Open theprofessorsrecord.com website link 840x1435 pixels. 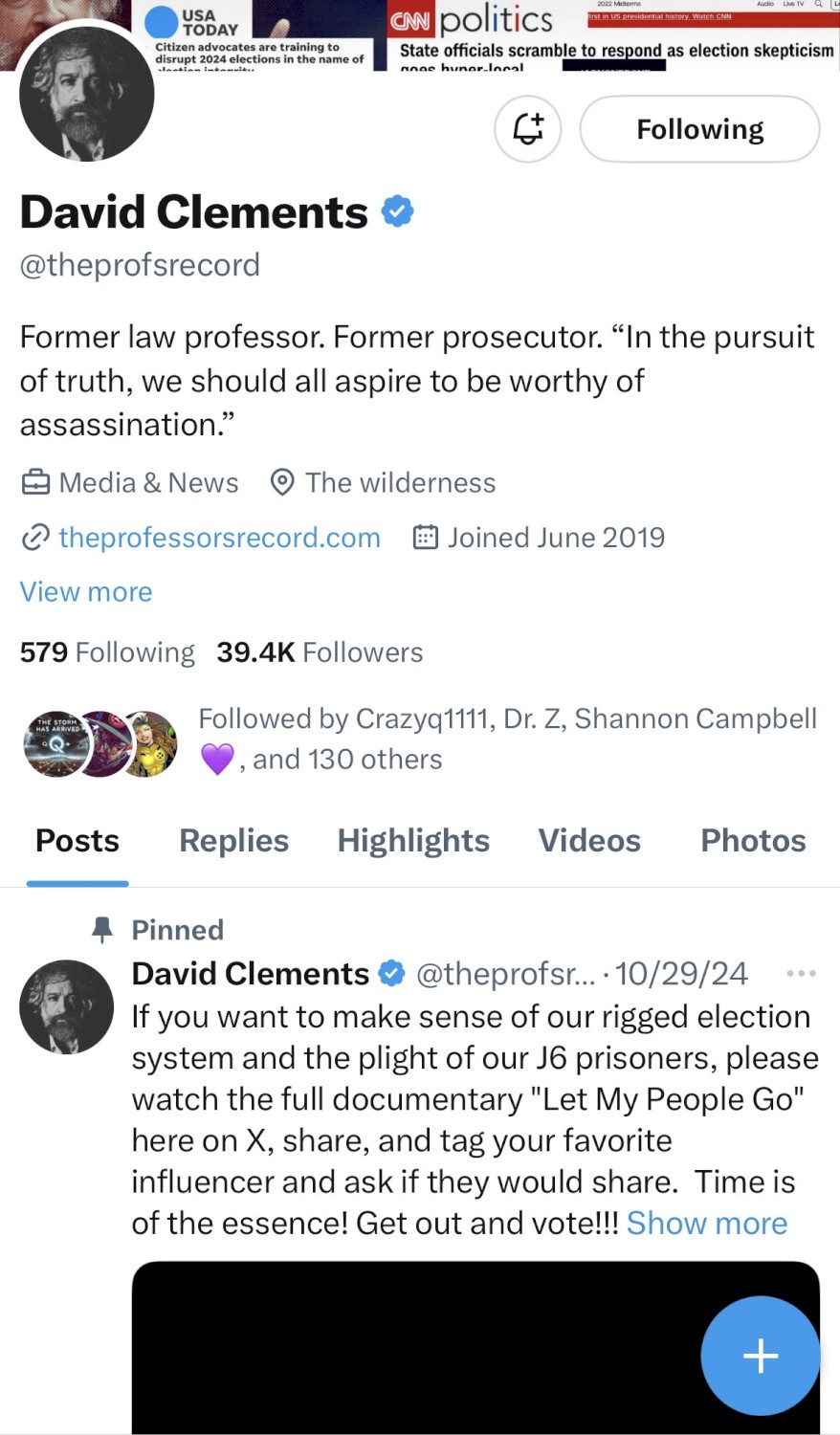pyautogui.click(x=219, y=538)
